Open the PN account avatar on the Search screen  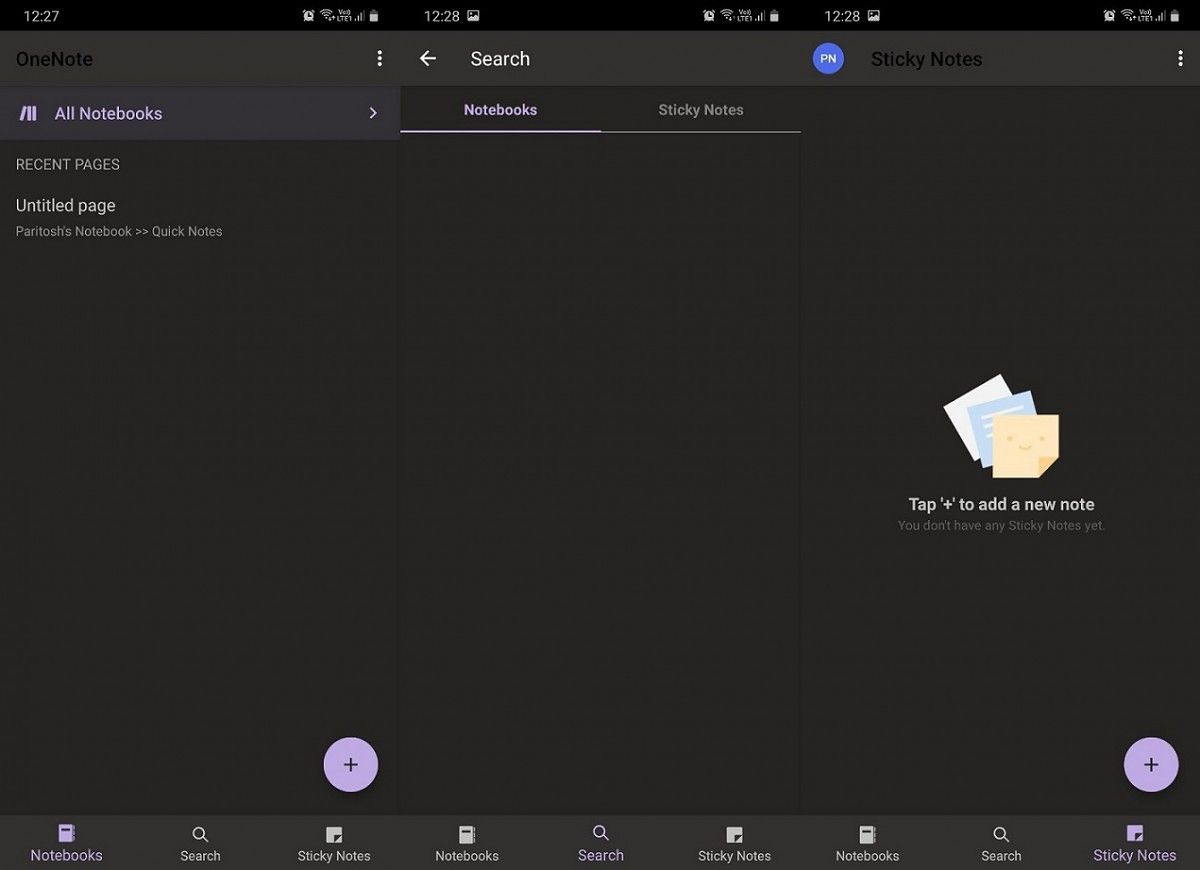tap(828, 58)
